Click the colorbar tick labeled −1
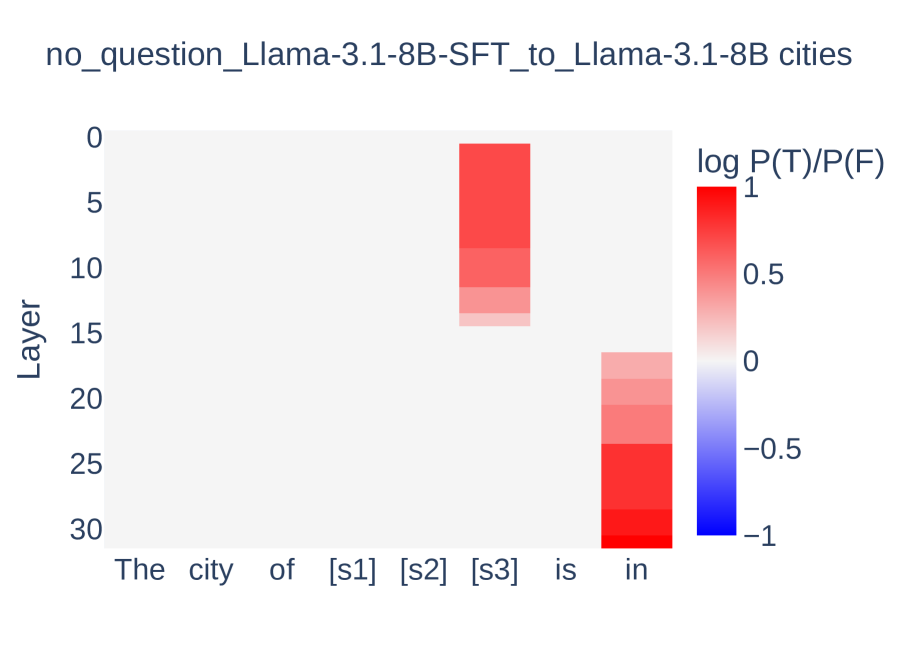Viewport: 914px width, 653px height. click(760, 536)
